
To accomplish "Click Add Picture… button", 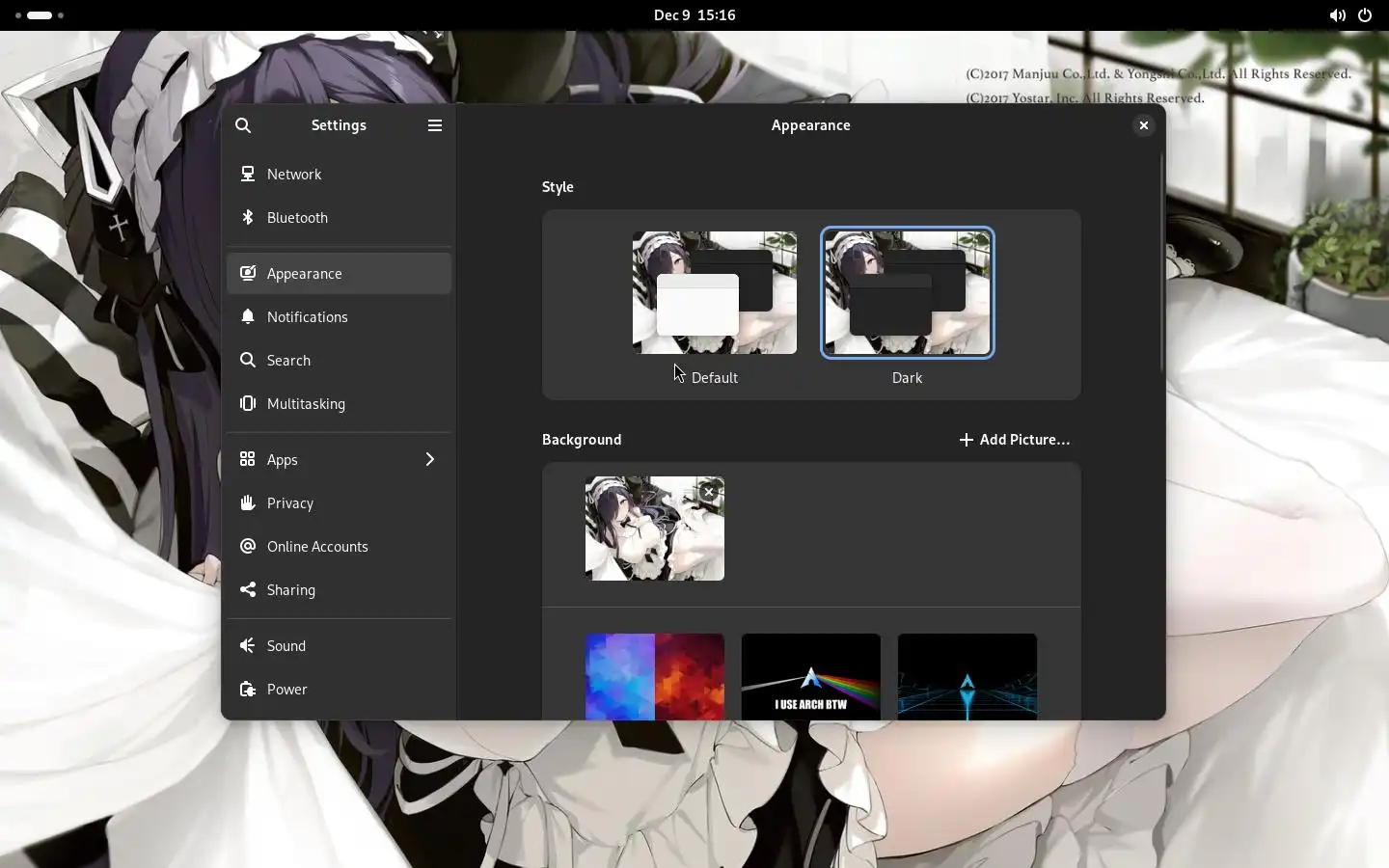I will (1015, 440).
